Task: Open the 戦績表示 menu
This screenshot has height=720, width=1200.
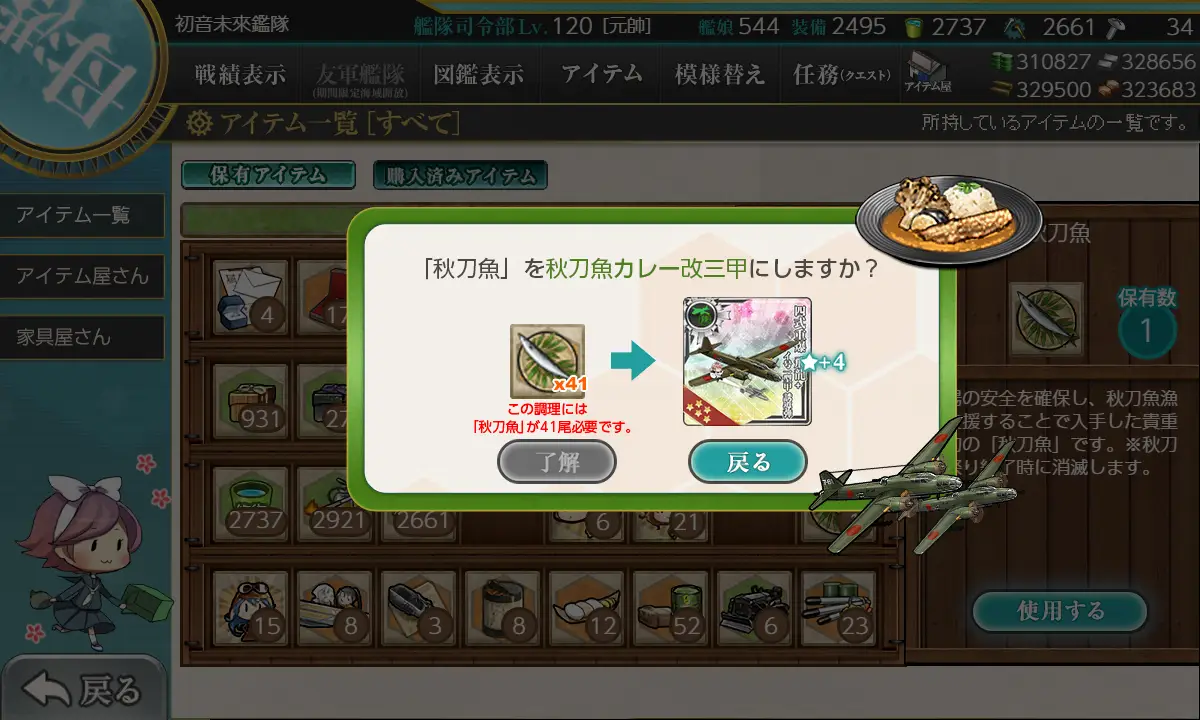Action: click(x=240, y=74)
